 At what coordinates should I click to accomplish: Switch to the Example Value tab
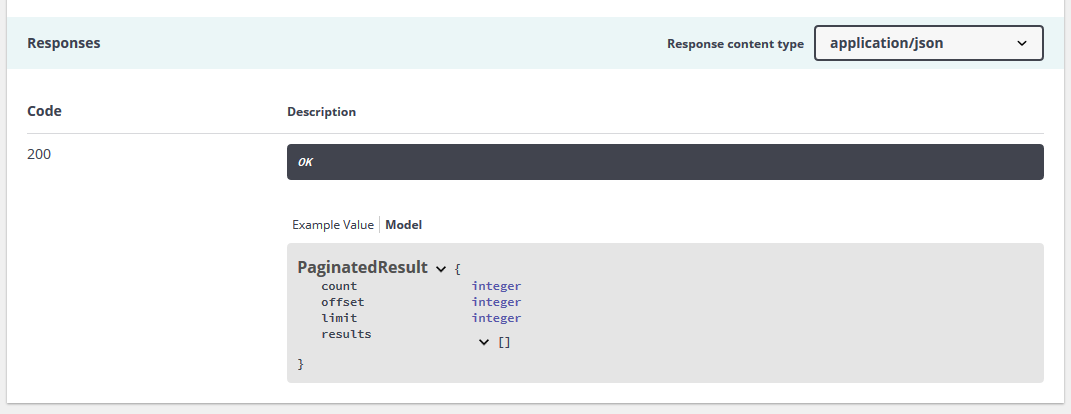(x=333, y=225)
